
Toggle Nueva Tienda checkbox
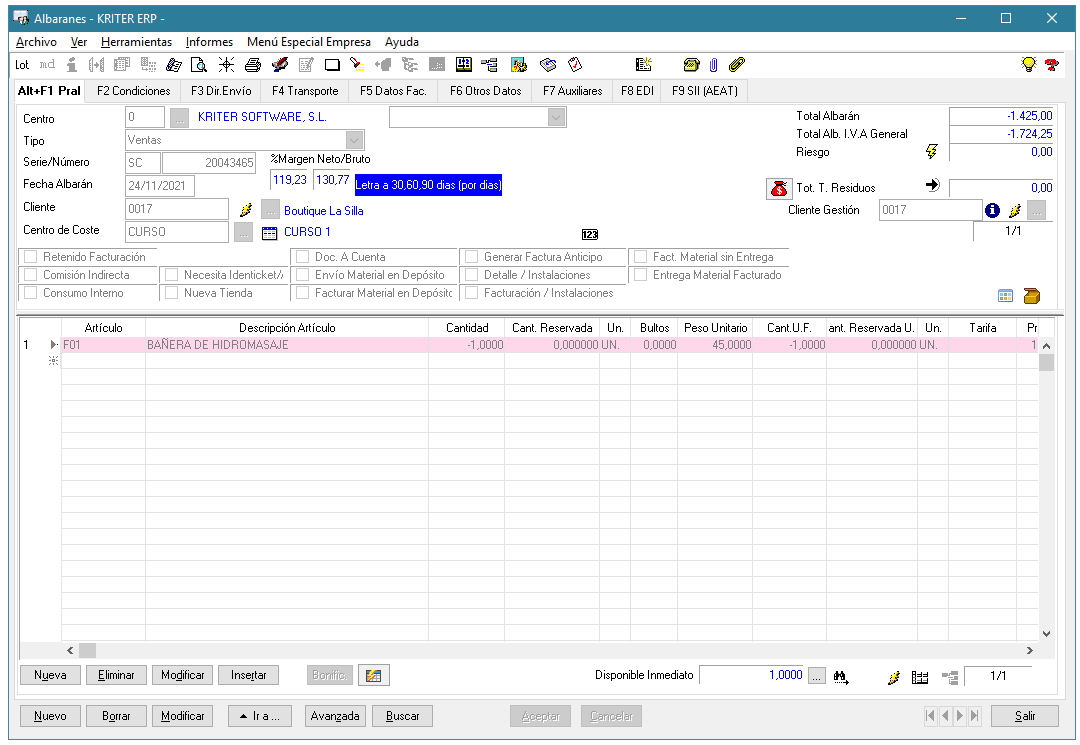(172, 293)
